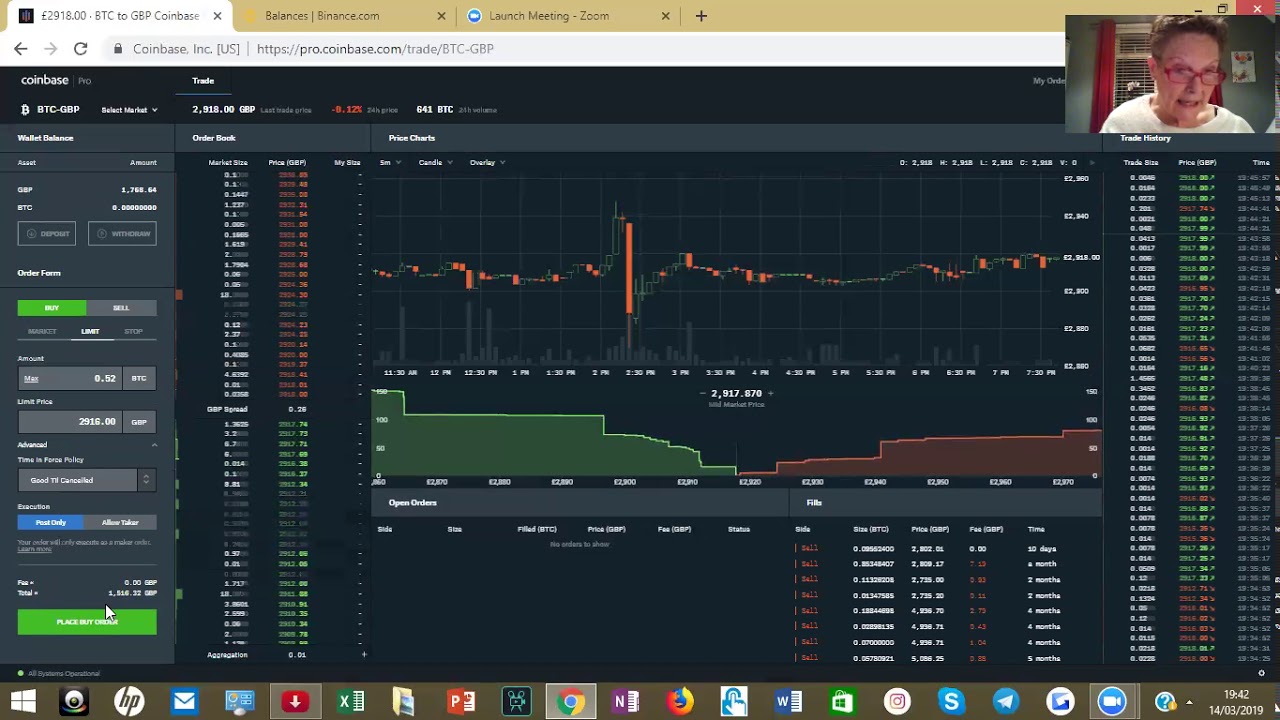The height and width of the screenshot is (720, 1280).
Task: Click the browser back arrow
Action: coord(21,48)
